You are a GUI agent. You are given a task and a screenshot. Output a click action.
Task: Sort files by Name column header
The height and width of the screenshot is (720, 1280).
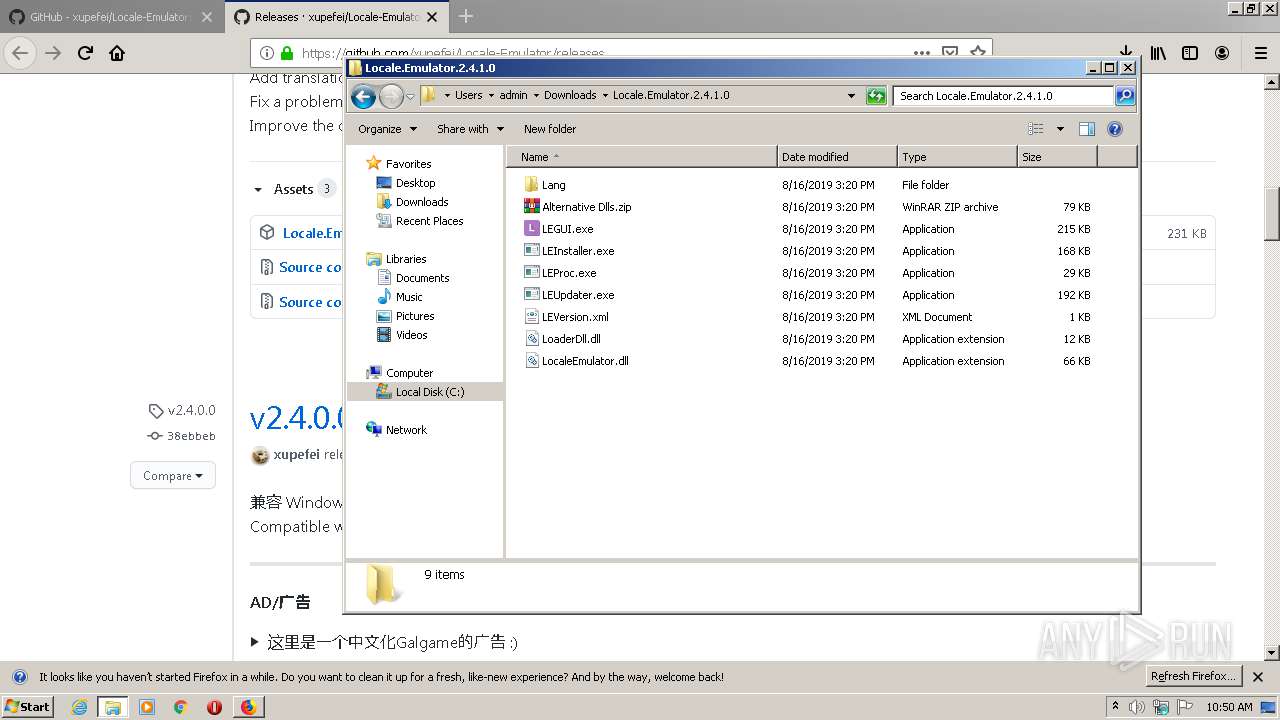tap(642, 157)
